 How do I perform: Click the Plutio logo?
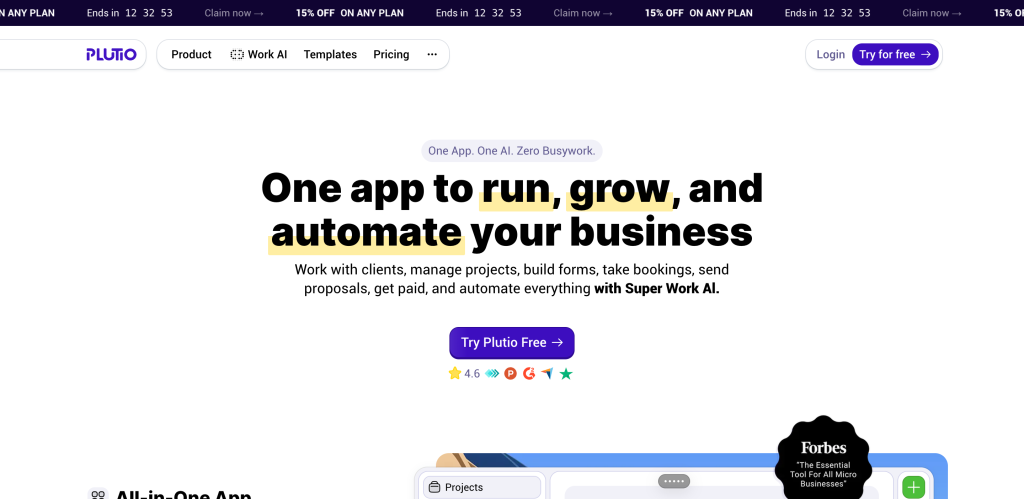click(110, 55)
